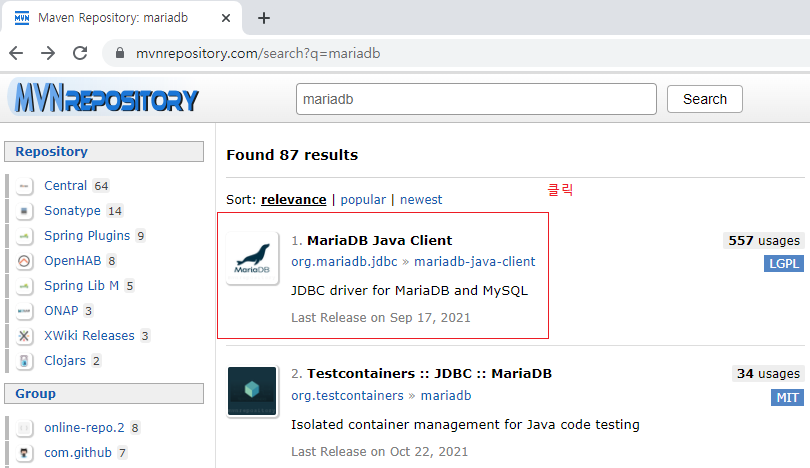Filter by online-repo.2 group link
The image size is (810, 468).
pyautogui.click(x=84, y=428)
